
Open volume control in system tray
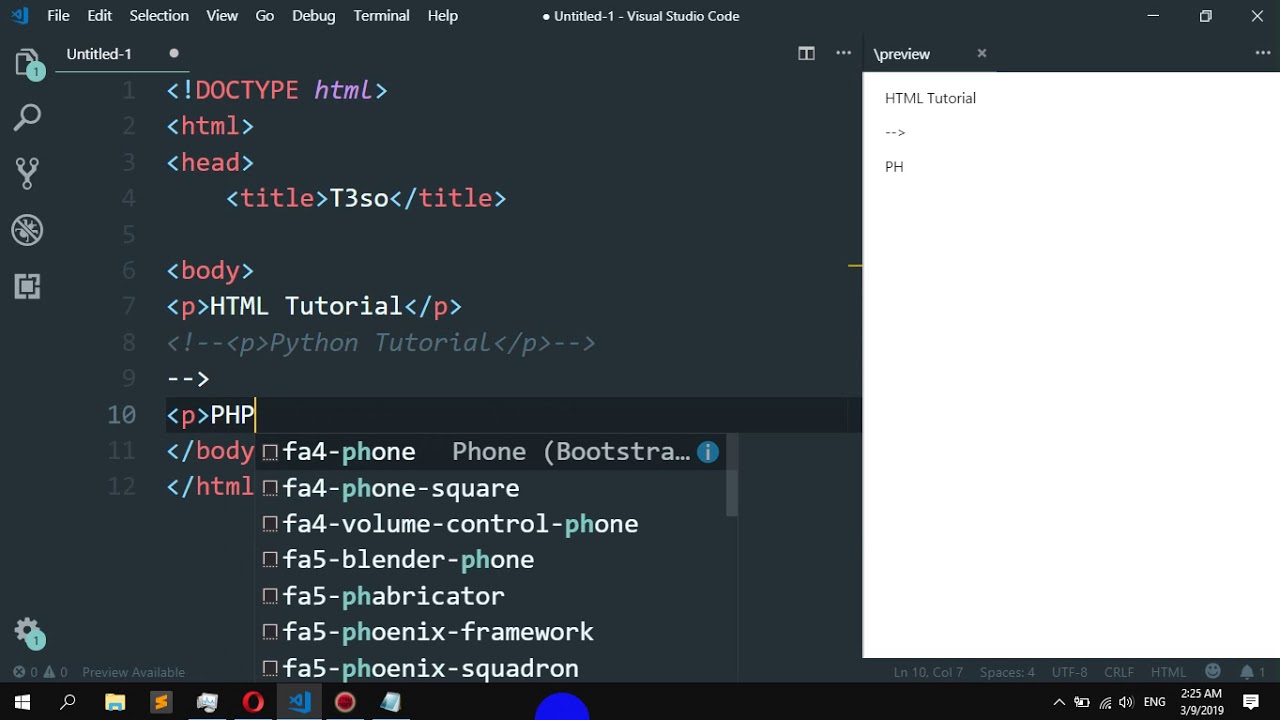1127,702
